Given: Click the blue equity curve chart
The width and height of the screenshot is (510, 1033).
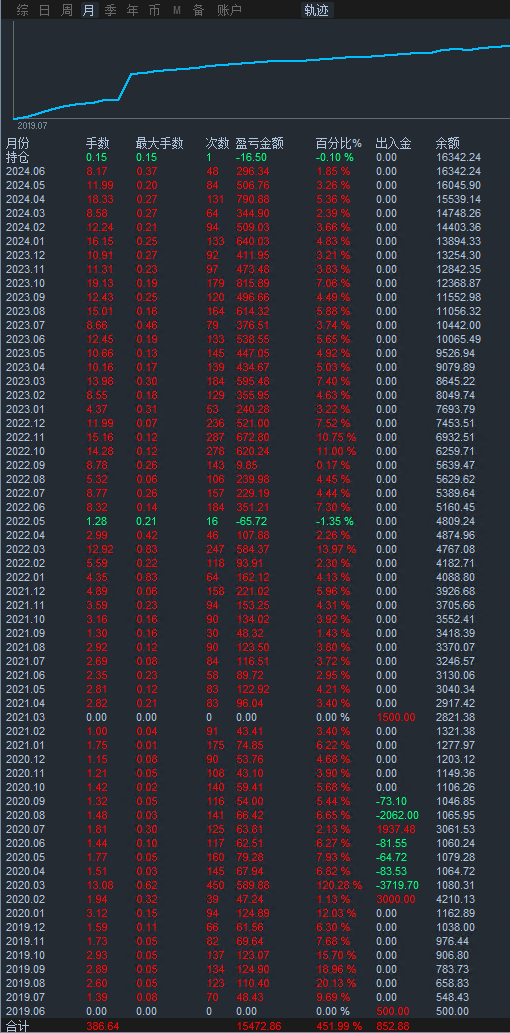Looking at the screenshot, I should click(x=261, y=72).
